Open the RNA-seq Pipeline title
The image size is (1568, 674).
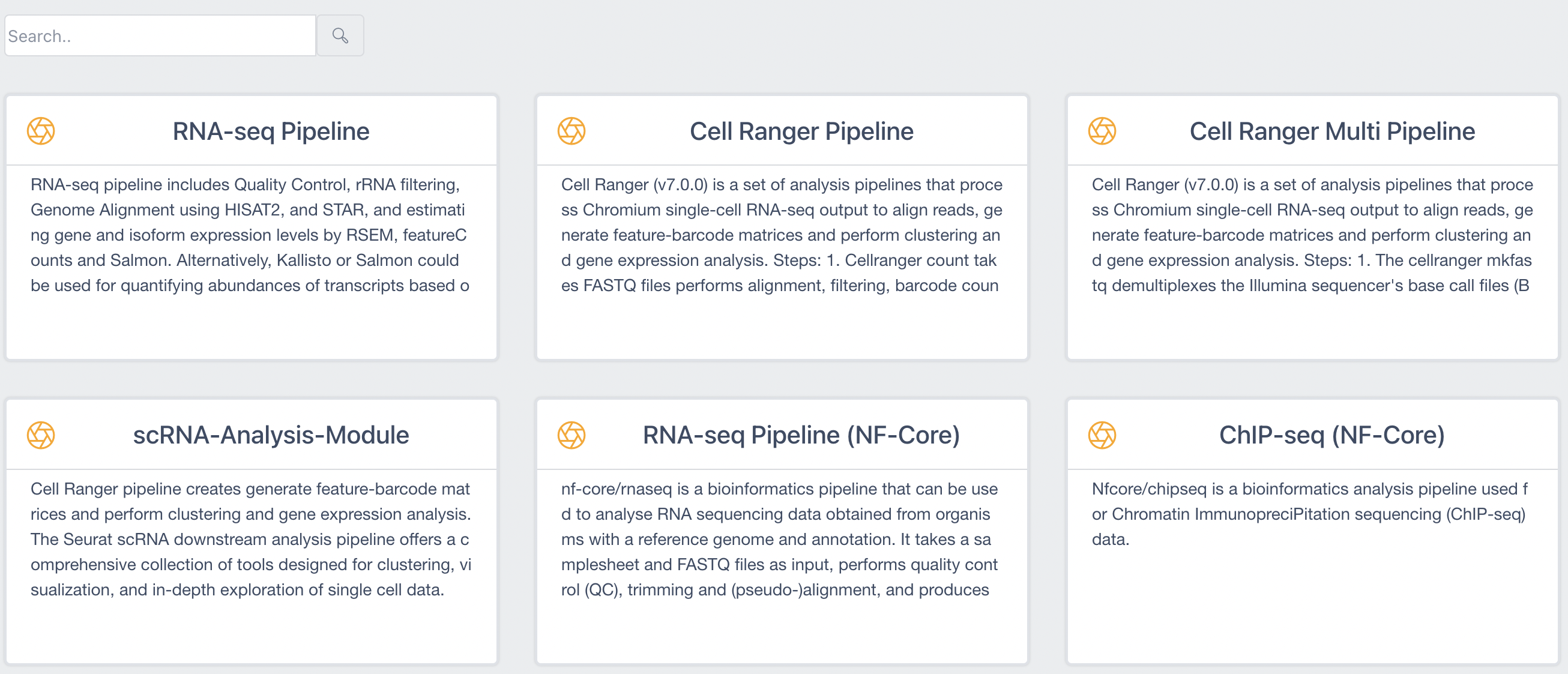click(271, 131)
